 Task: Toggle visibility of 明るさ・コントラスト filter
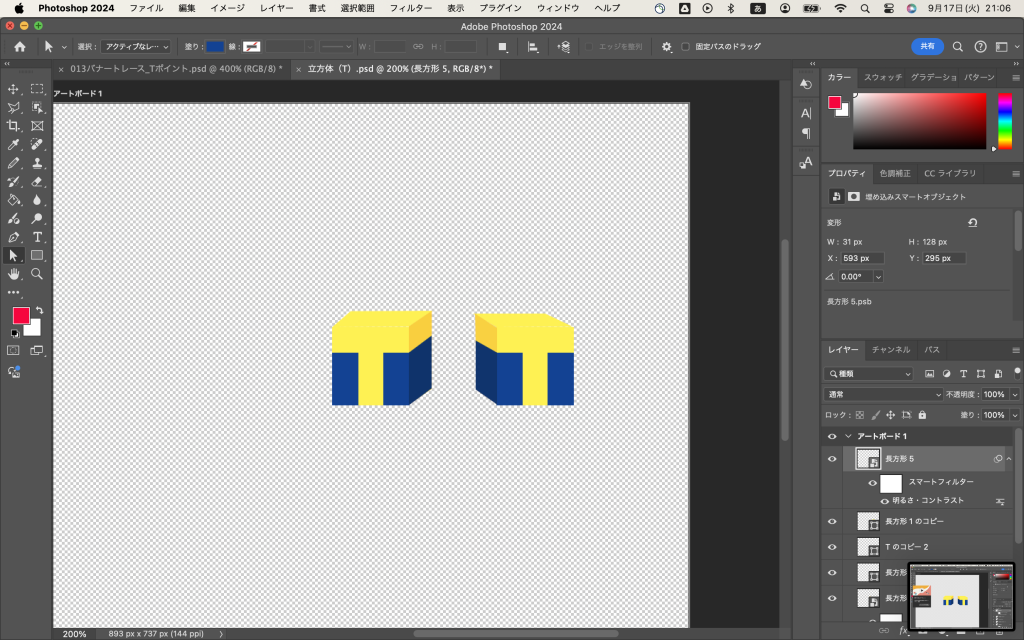click(x=884, y=500)
